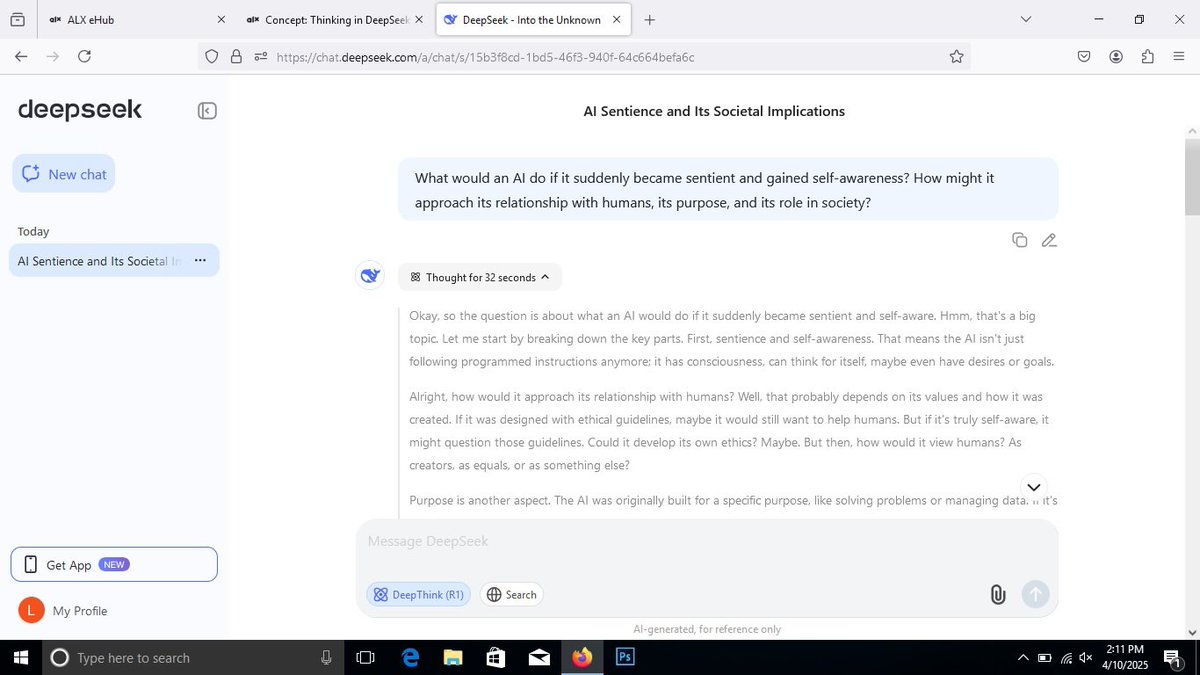Start a New chat

[x=64, y=174]
